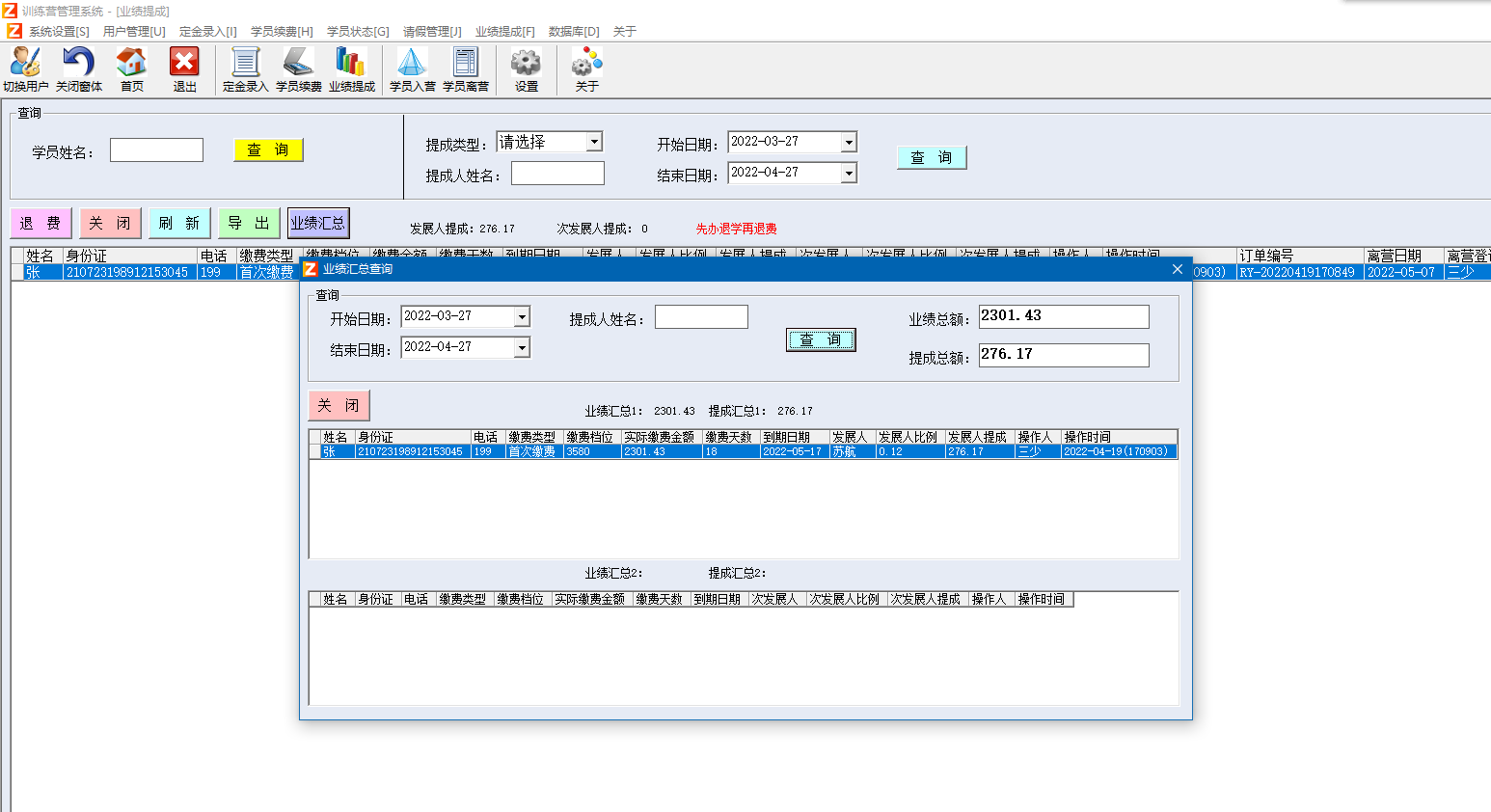Click 缴费档位 cell 3580 in dialog
This screenshot has width=1491, height=812.
point(592,451)
